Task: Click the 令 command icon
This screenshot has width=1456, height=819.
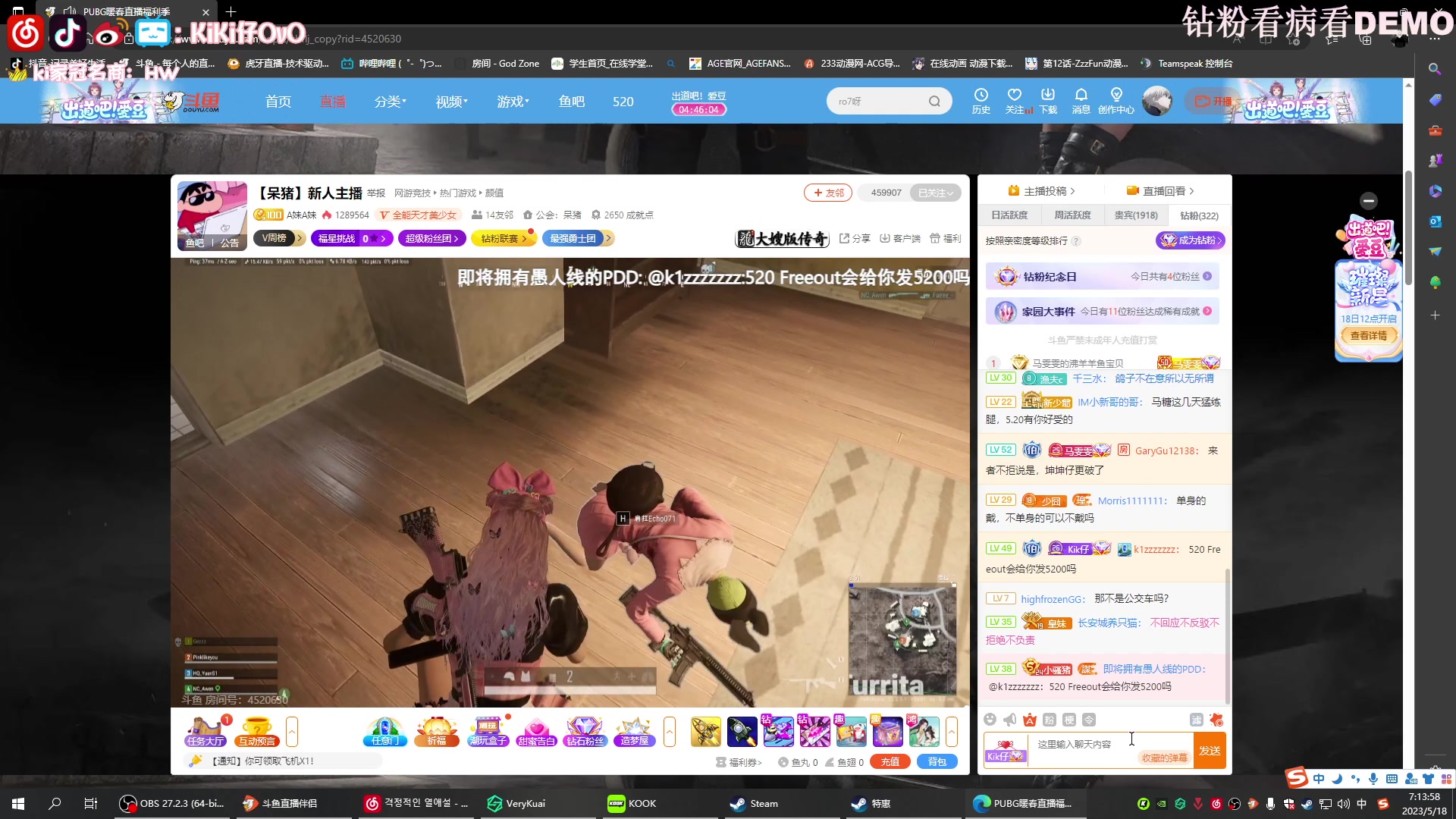Action: 1088,720
